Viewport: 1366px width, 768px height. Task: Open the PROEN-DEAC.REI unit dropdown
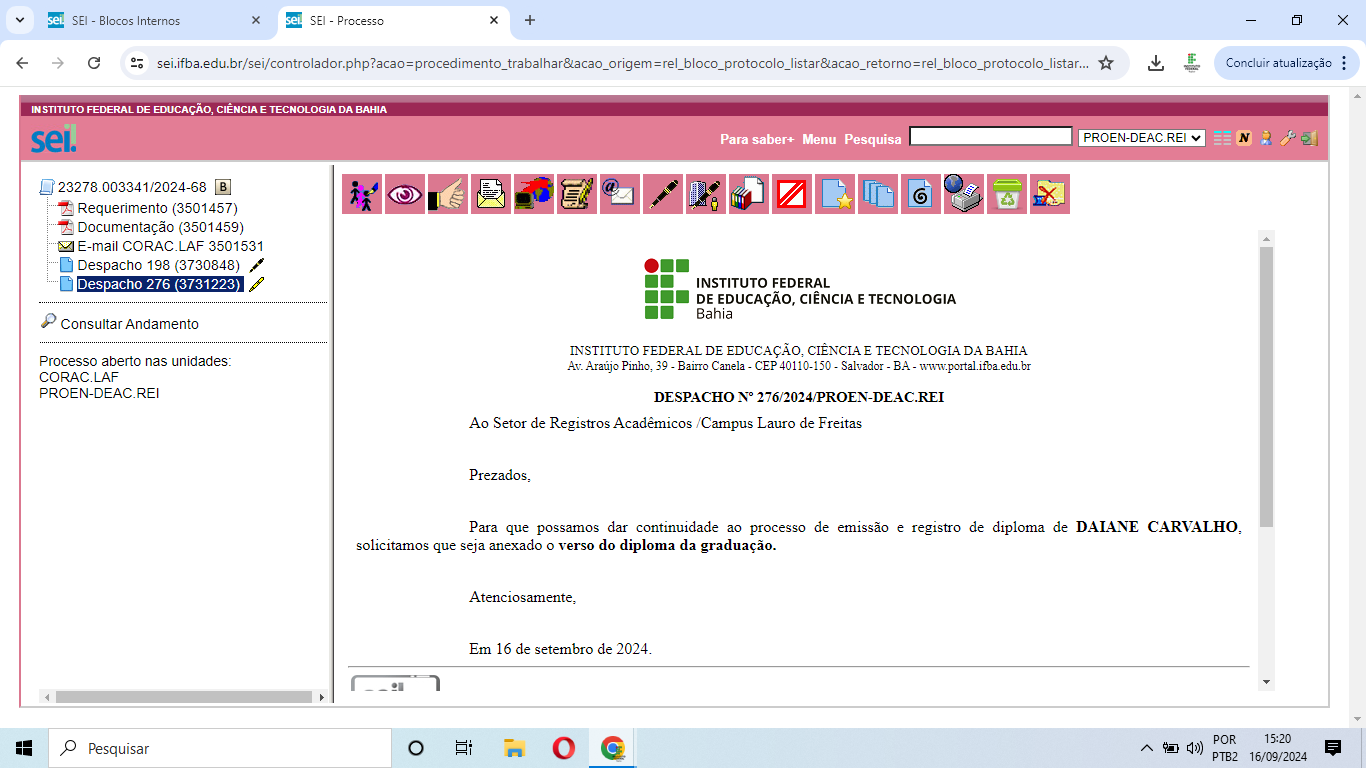tap(1142, 138)
